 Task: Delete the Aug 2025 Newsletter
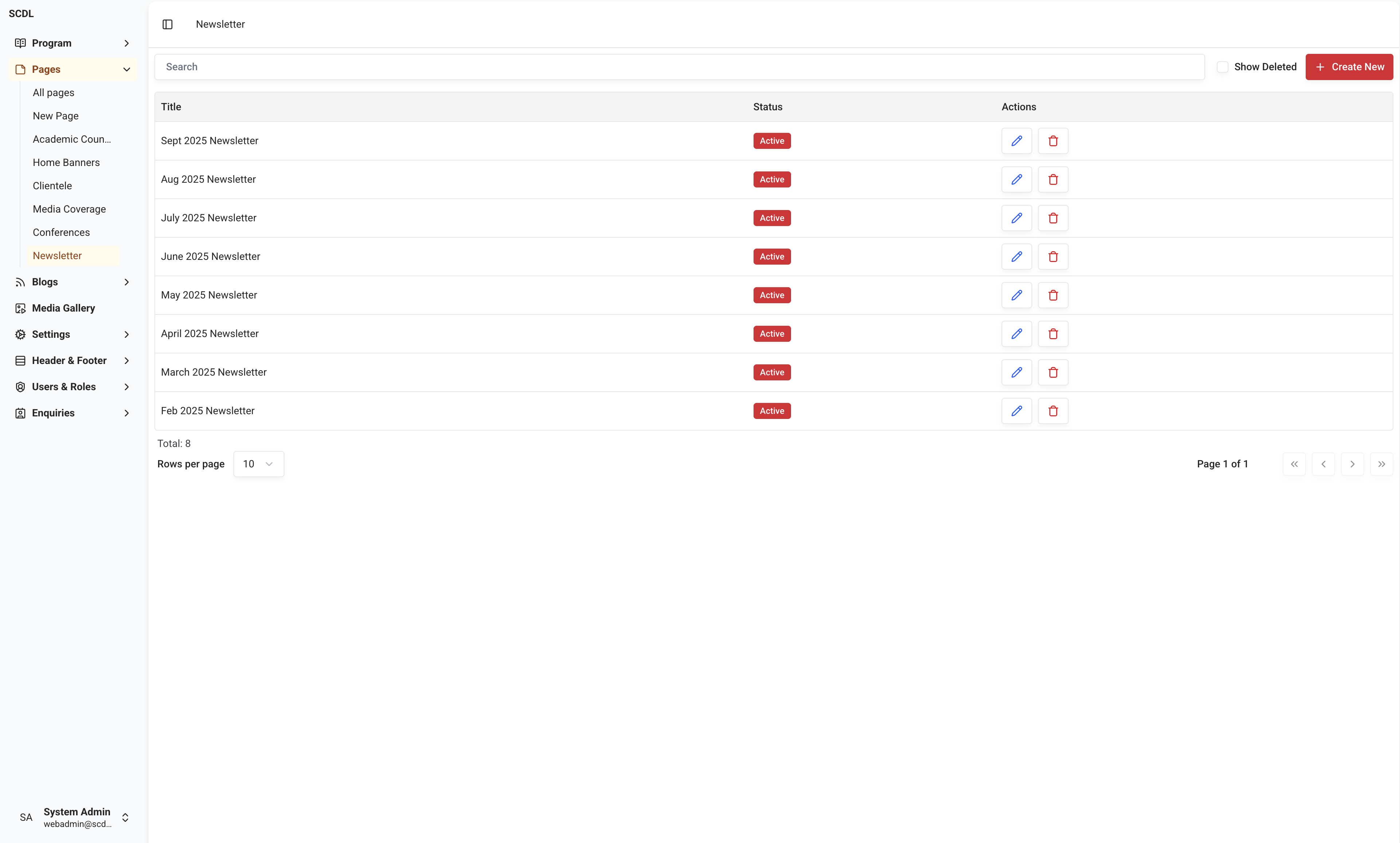pos(1052,179)
